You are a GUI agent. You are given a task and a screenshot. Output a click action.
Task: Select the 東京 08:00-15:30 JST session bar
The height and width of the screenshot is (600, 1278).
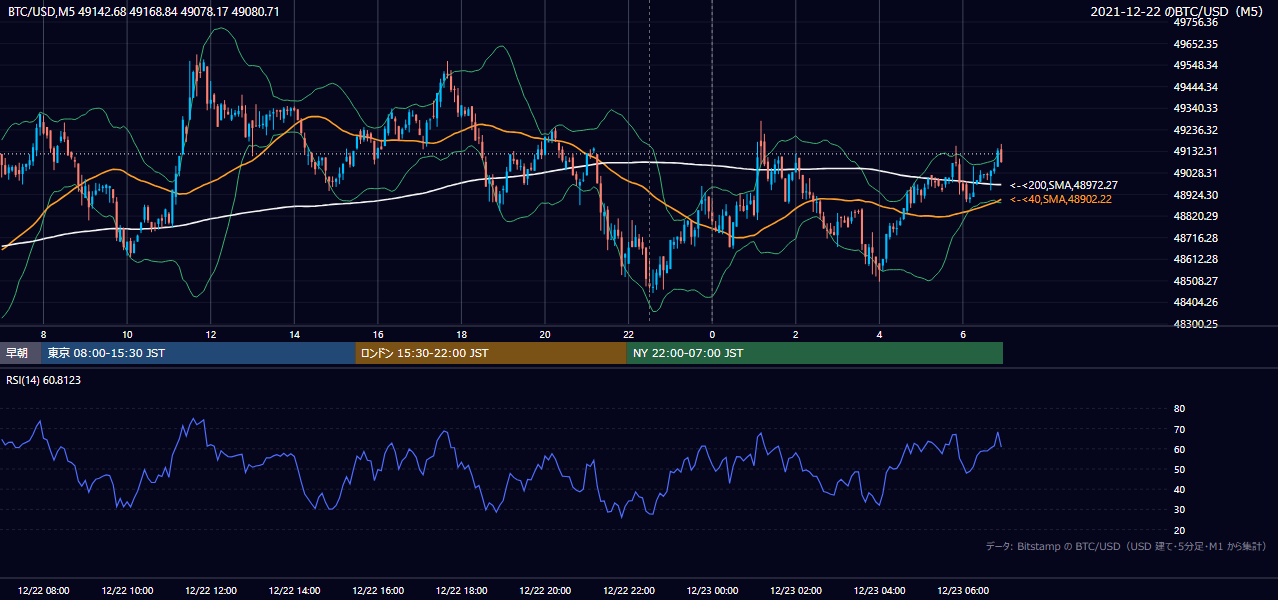tap(199, 353)
